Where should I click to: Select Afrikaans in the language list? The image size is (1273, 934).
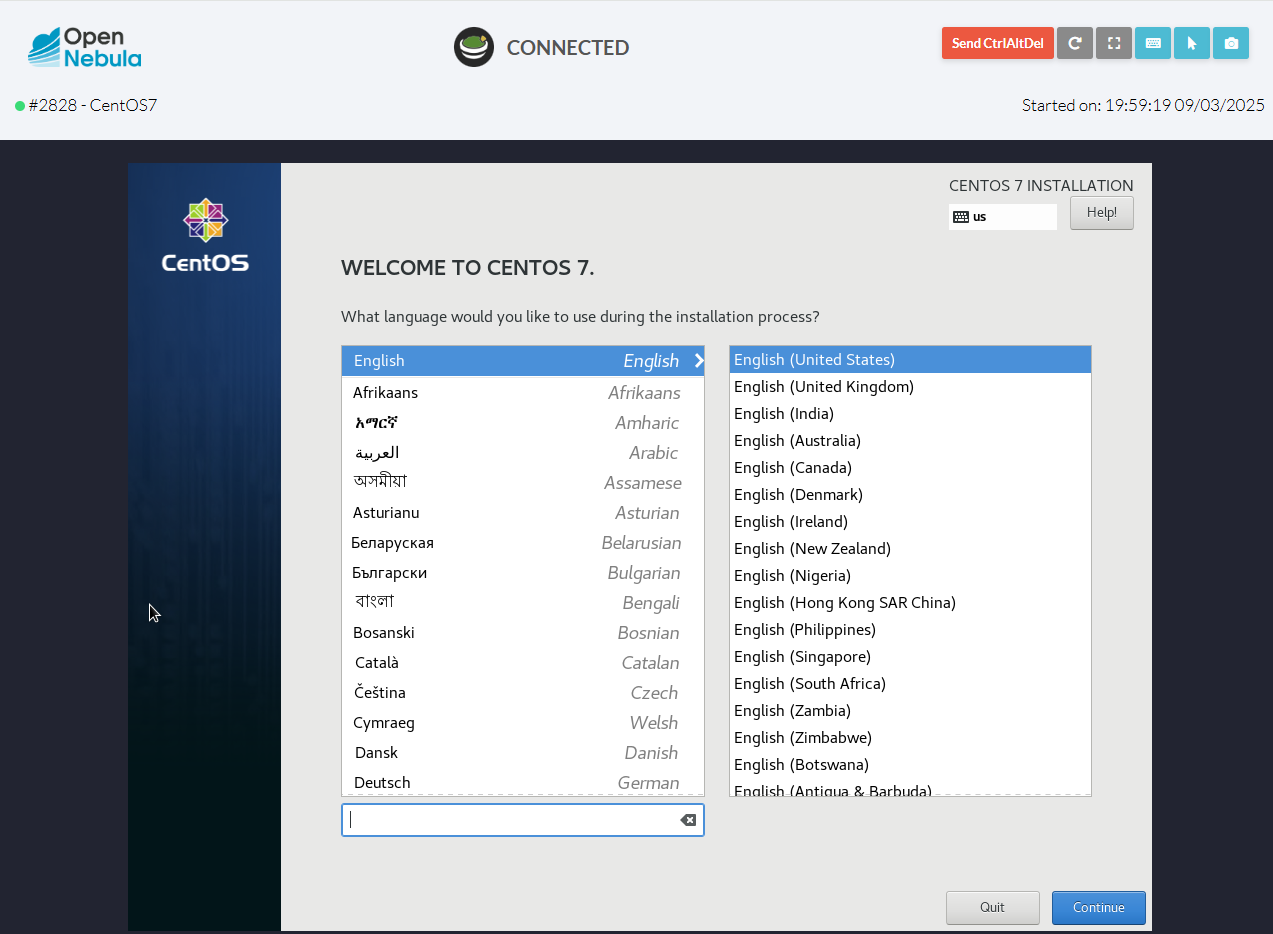523,393
